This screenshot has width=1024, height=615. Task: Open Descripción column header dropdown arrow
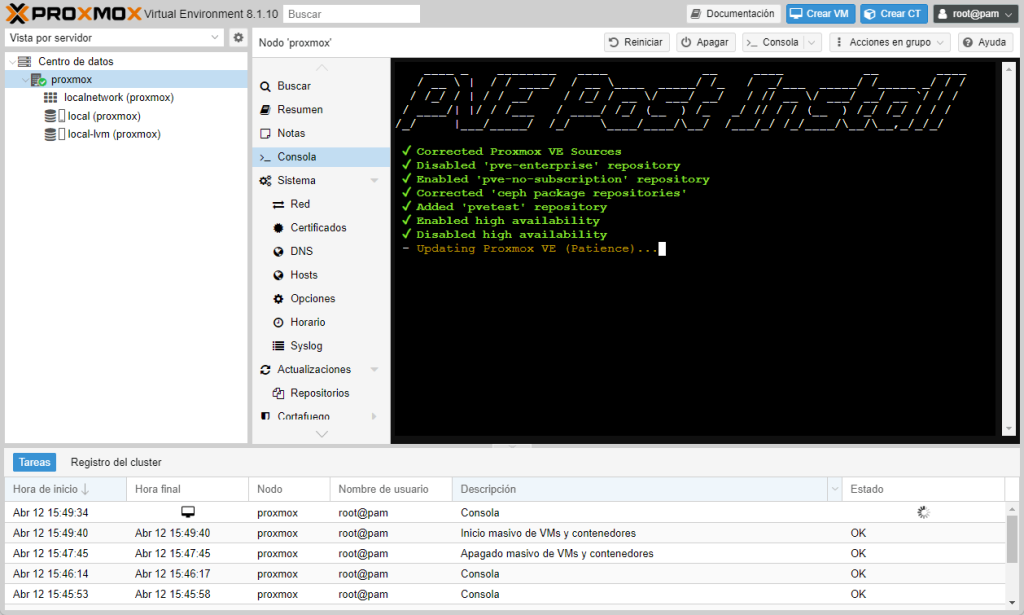pyautogui.click(x=835, y=489)
